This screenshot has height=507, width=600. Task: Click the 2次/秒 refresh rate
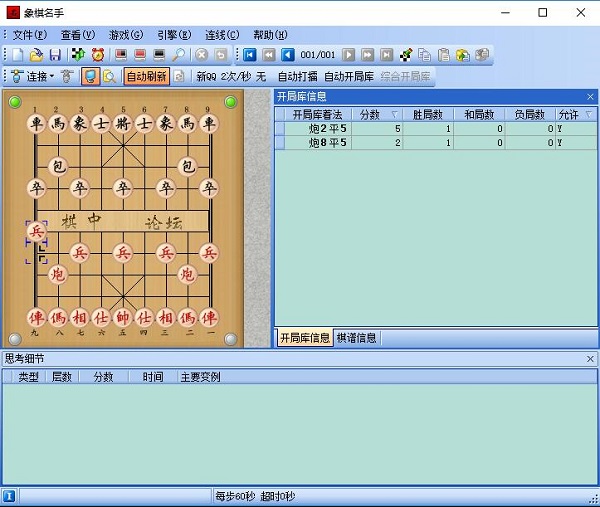(x=236, y=77)
